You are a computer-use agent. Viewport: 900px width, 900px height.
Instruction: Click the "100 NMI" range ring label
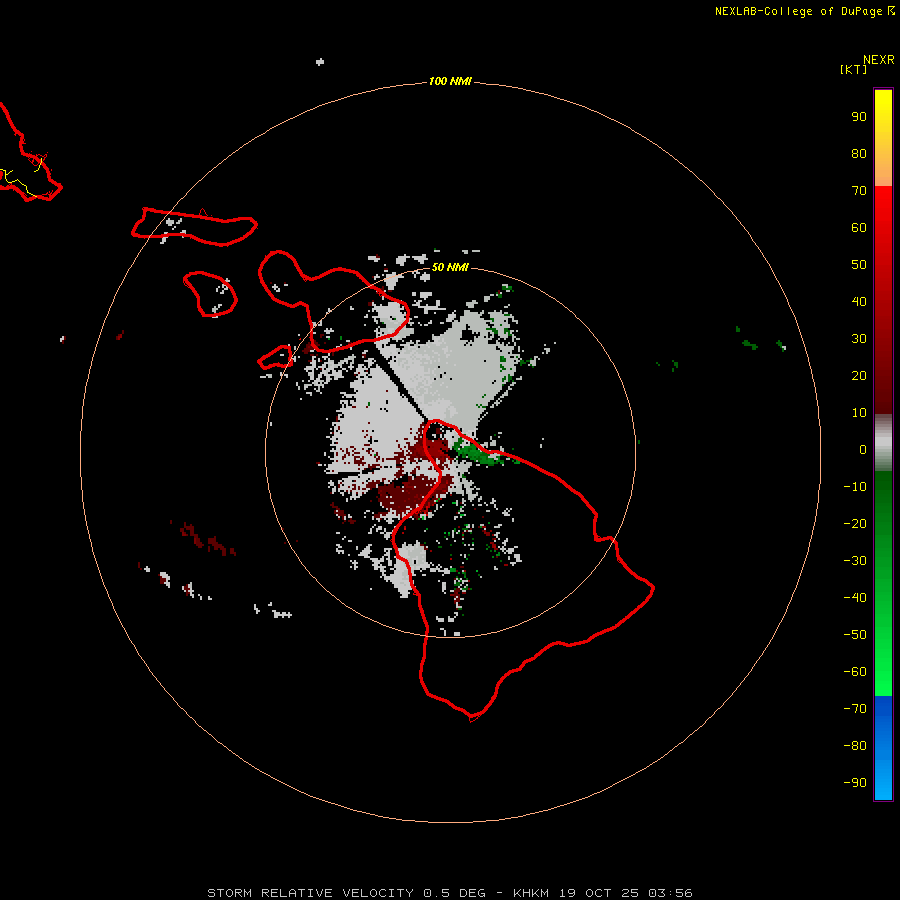point(450,81)
